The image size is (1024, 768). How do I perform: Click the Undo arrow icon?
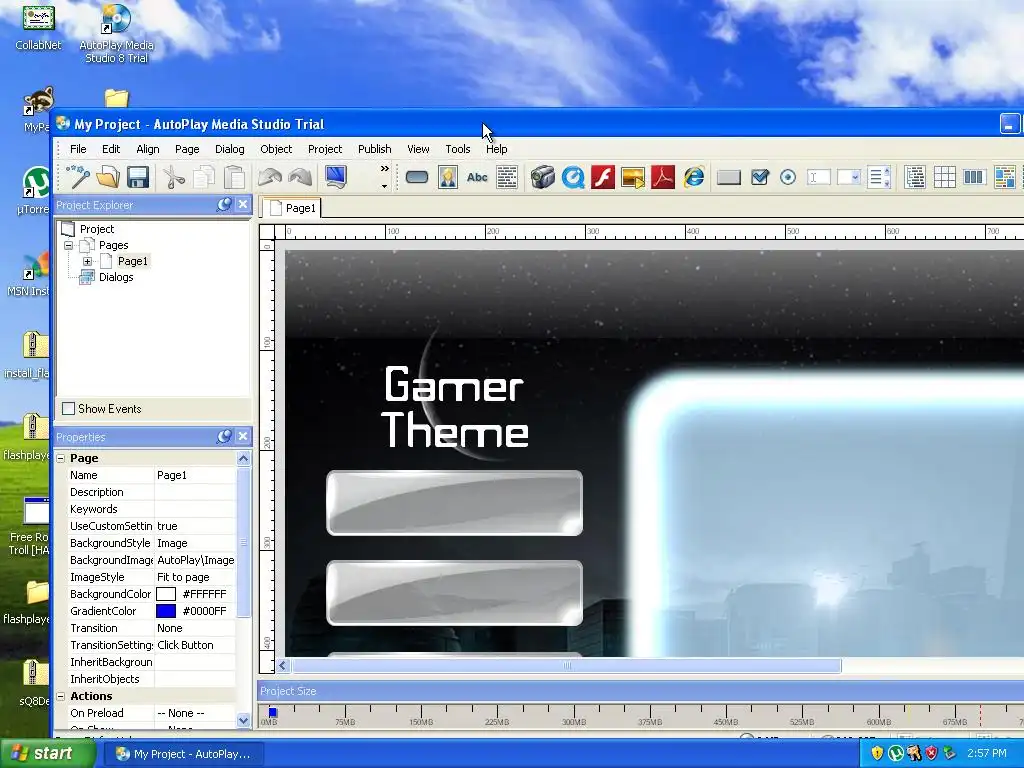tap(270, 177)
